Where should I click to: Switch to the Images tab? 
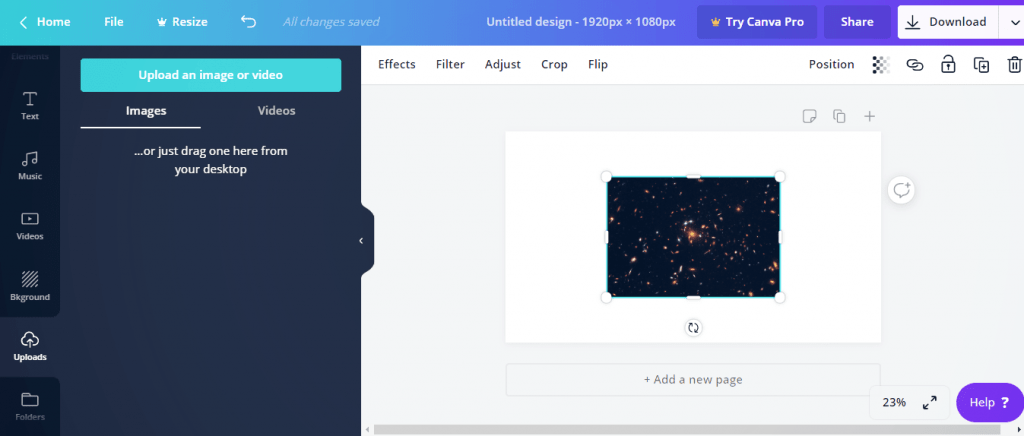click(146, 111)
